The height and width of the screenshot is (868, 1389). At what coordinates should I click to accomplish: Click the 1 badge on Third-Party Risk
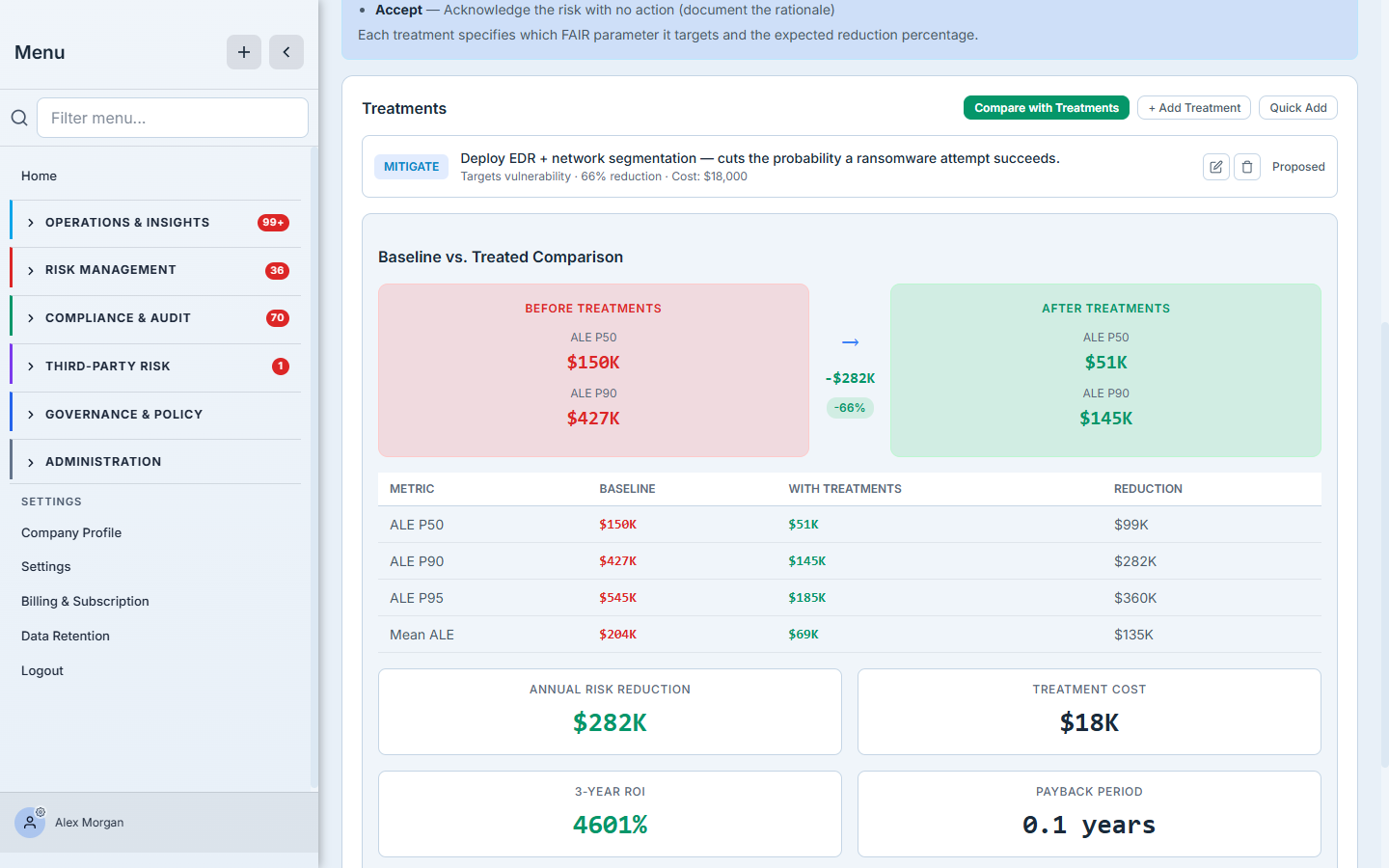pos(280,366)
